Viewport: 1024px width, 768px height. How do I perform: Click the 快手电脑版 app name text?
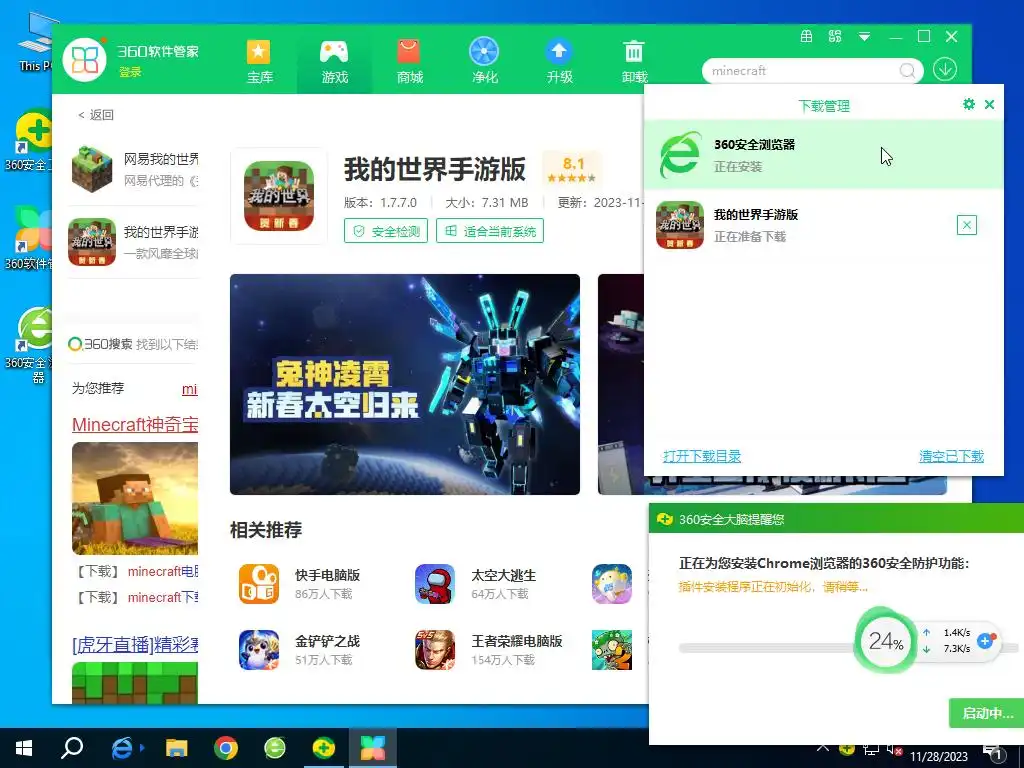click(x=327, y=575)
